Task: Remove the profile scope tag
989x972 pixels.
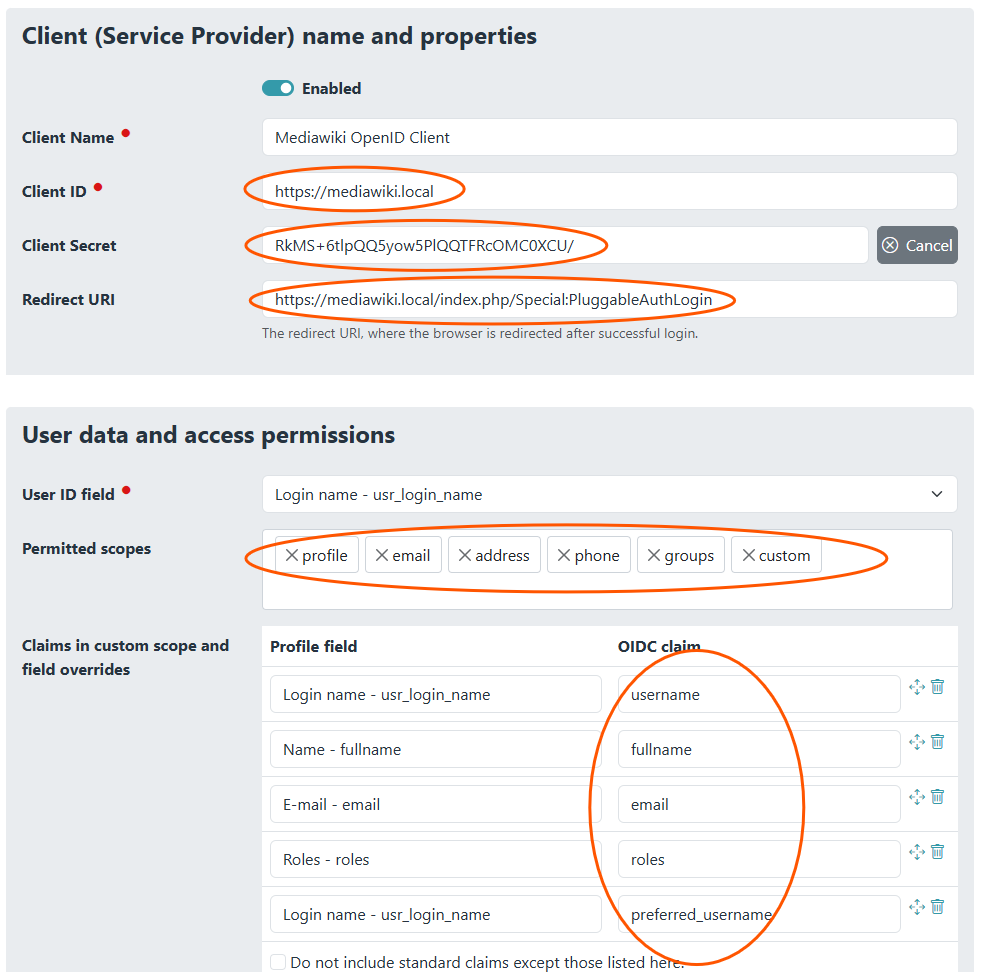Action: (292, 556)
